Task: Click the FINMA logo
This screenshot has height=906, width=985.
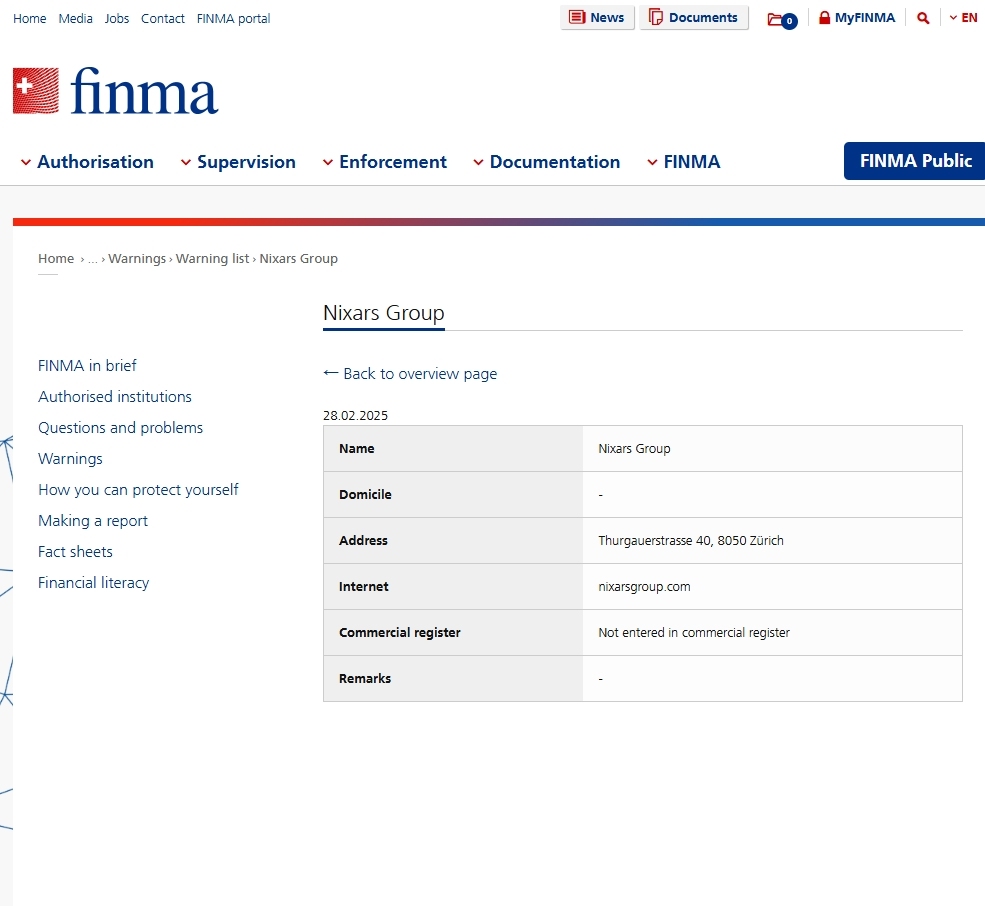Action: [115, 91]
